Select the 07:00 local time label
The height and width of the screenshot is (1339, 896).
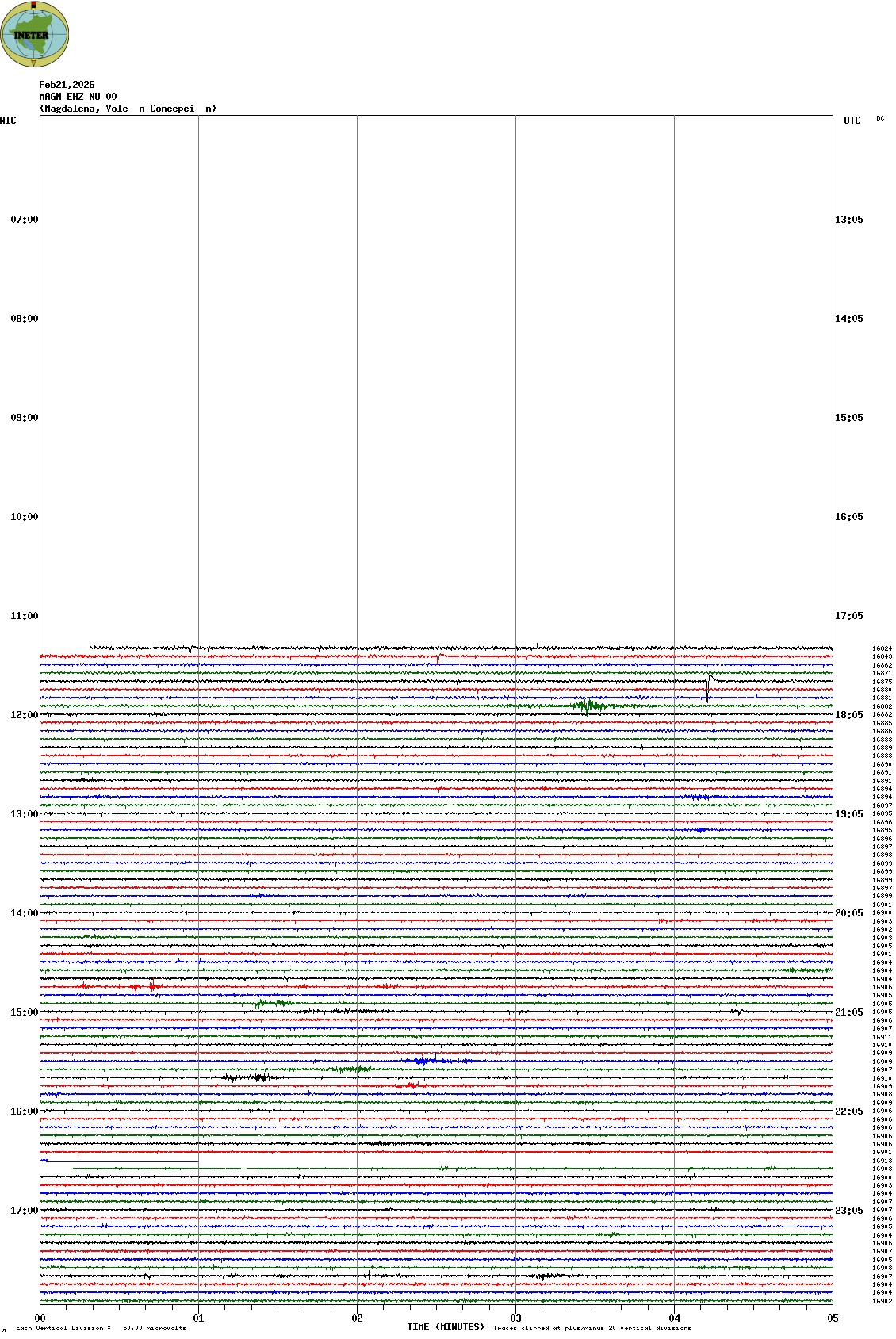coord(24,220)
